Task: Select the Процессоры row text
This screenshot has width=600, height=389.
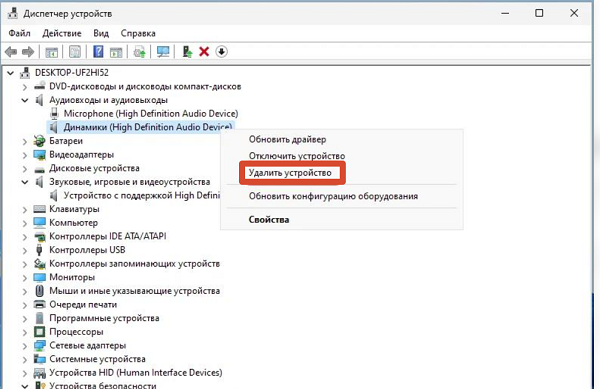Action: [x=76, y=332]
